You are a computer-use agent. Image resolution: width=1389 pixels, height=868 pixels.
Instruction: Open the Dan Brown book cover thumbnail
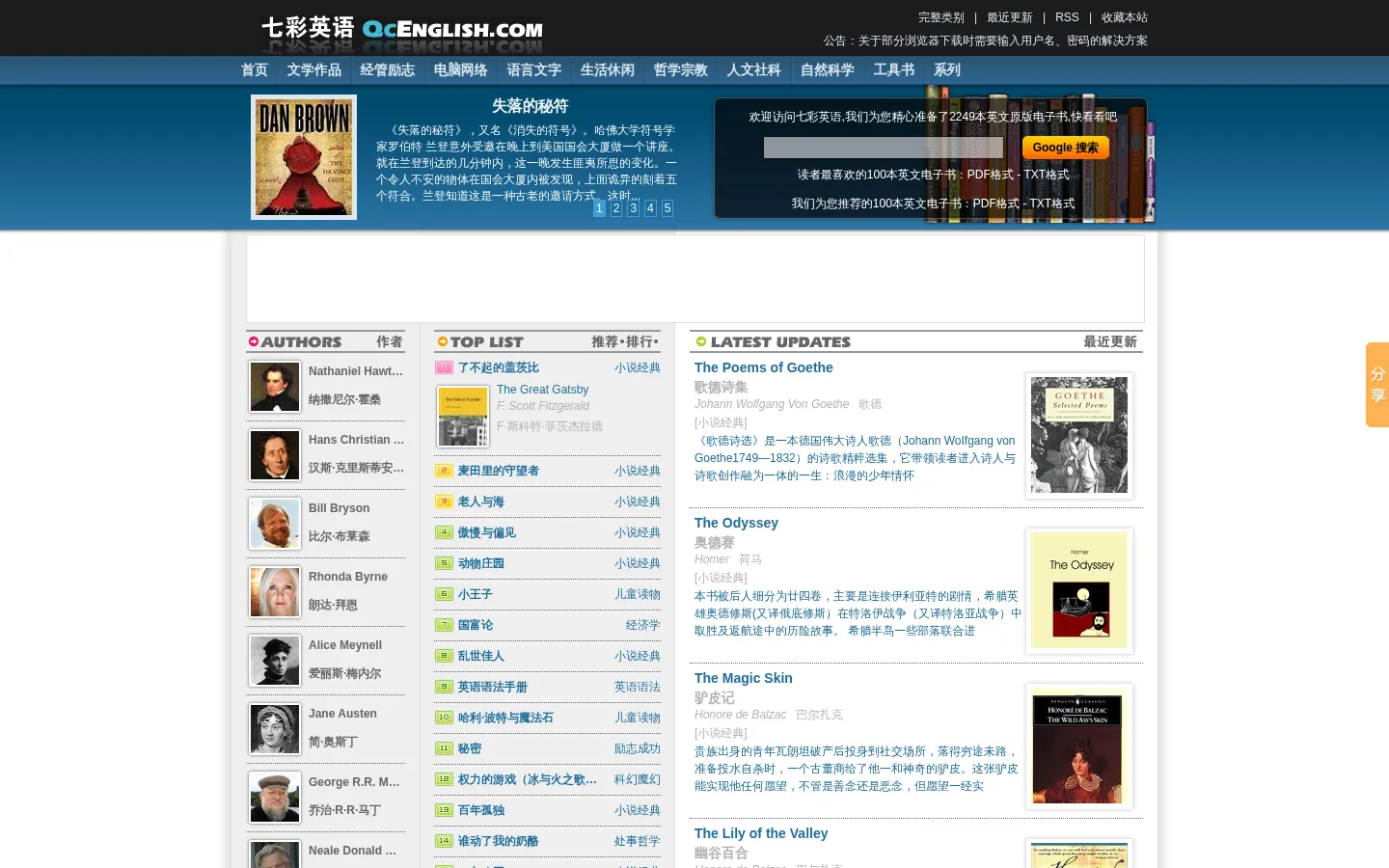click(304, 157)
